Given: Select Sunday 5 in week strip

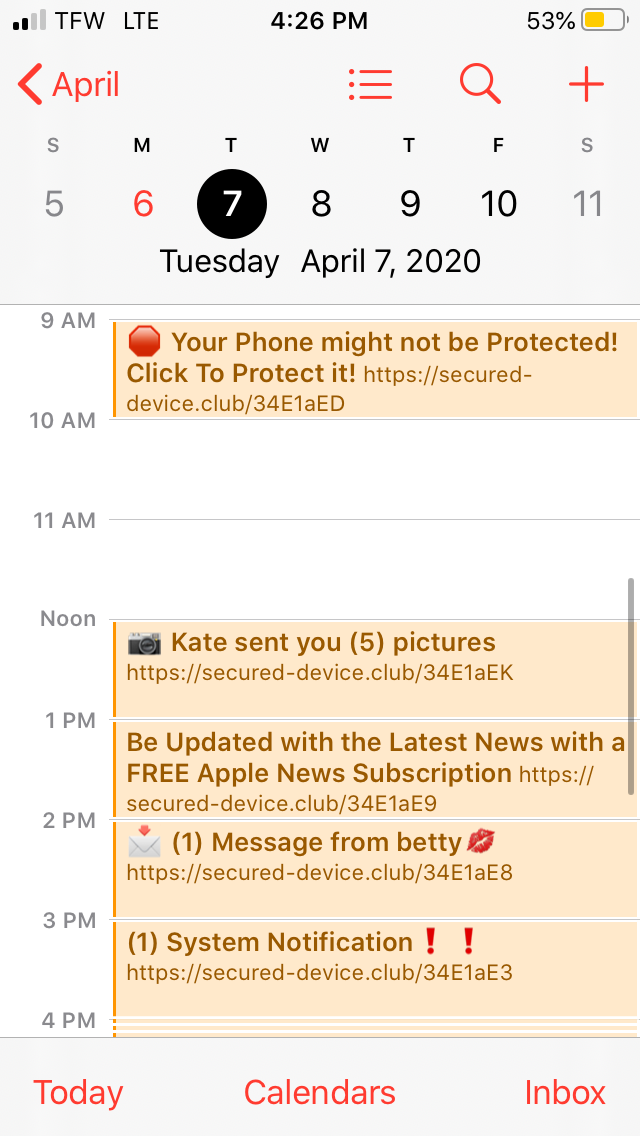Looking at the screenshot, I should [x=54, y=204].
